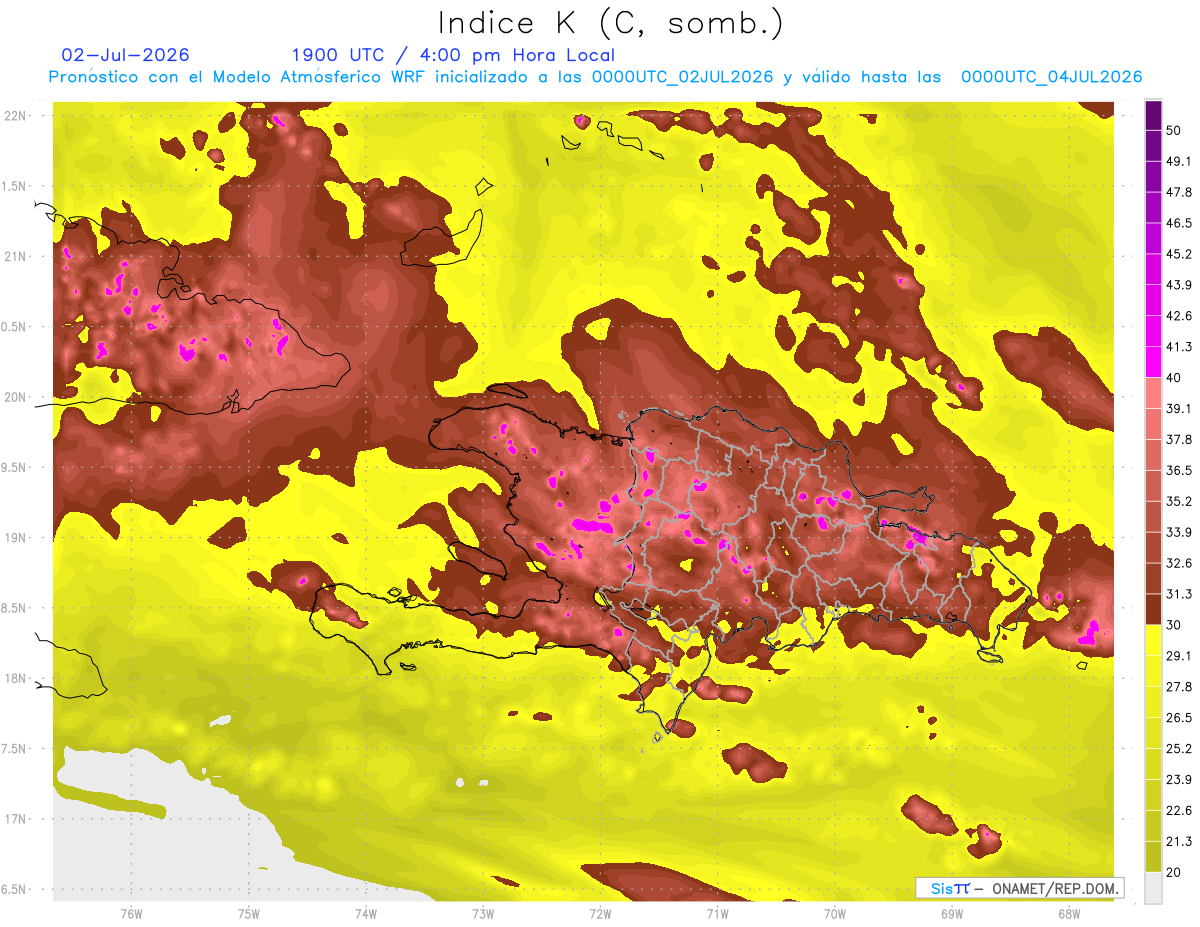Click the magenta swatch between 40 and 41.3
This screenshot has width=1200, height=927.
pos(1153,362)
